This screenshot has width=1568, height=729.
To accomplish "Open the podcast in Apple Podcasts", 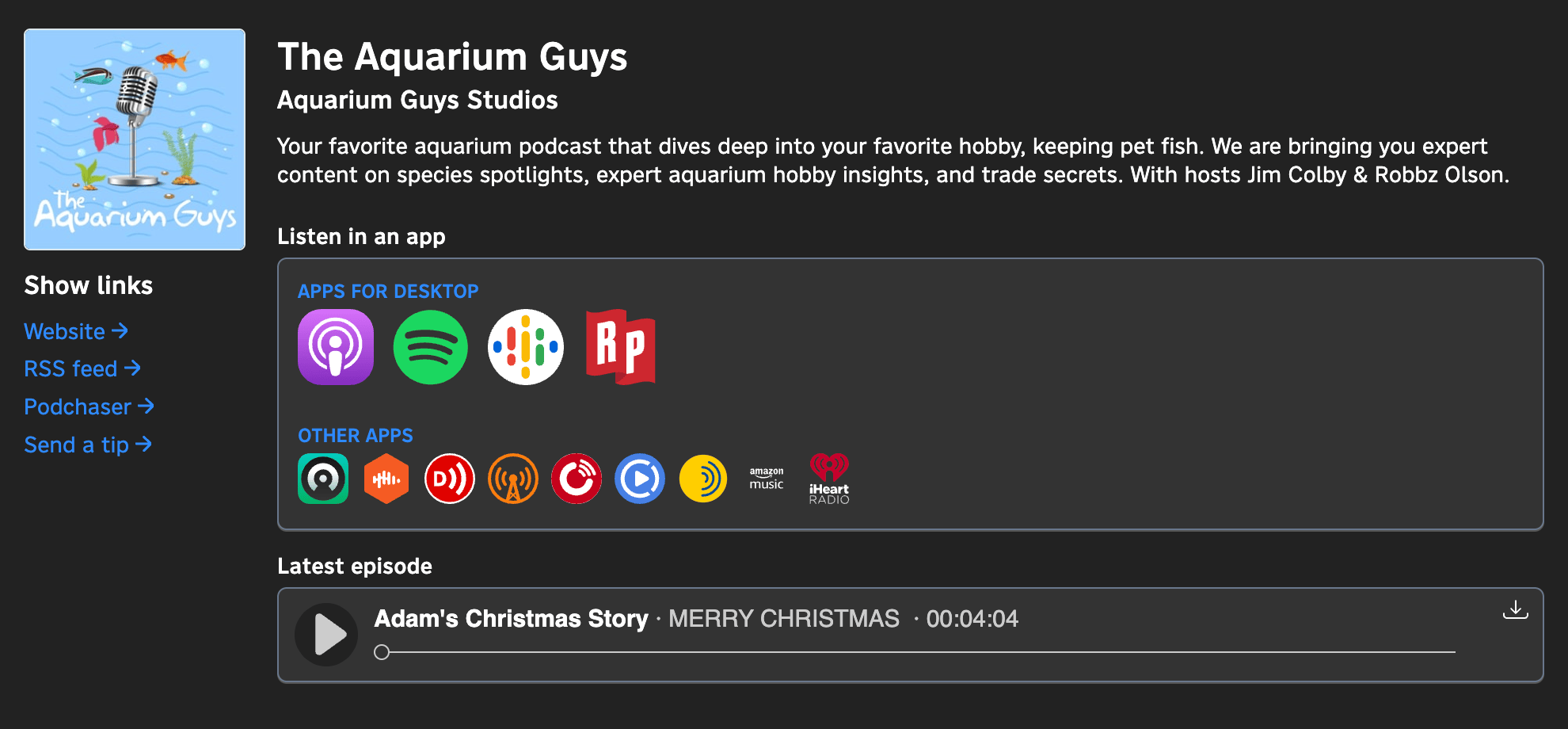I will (335, 346).
